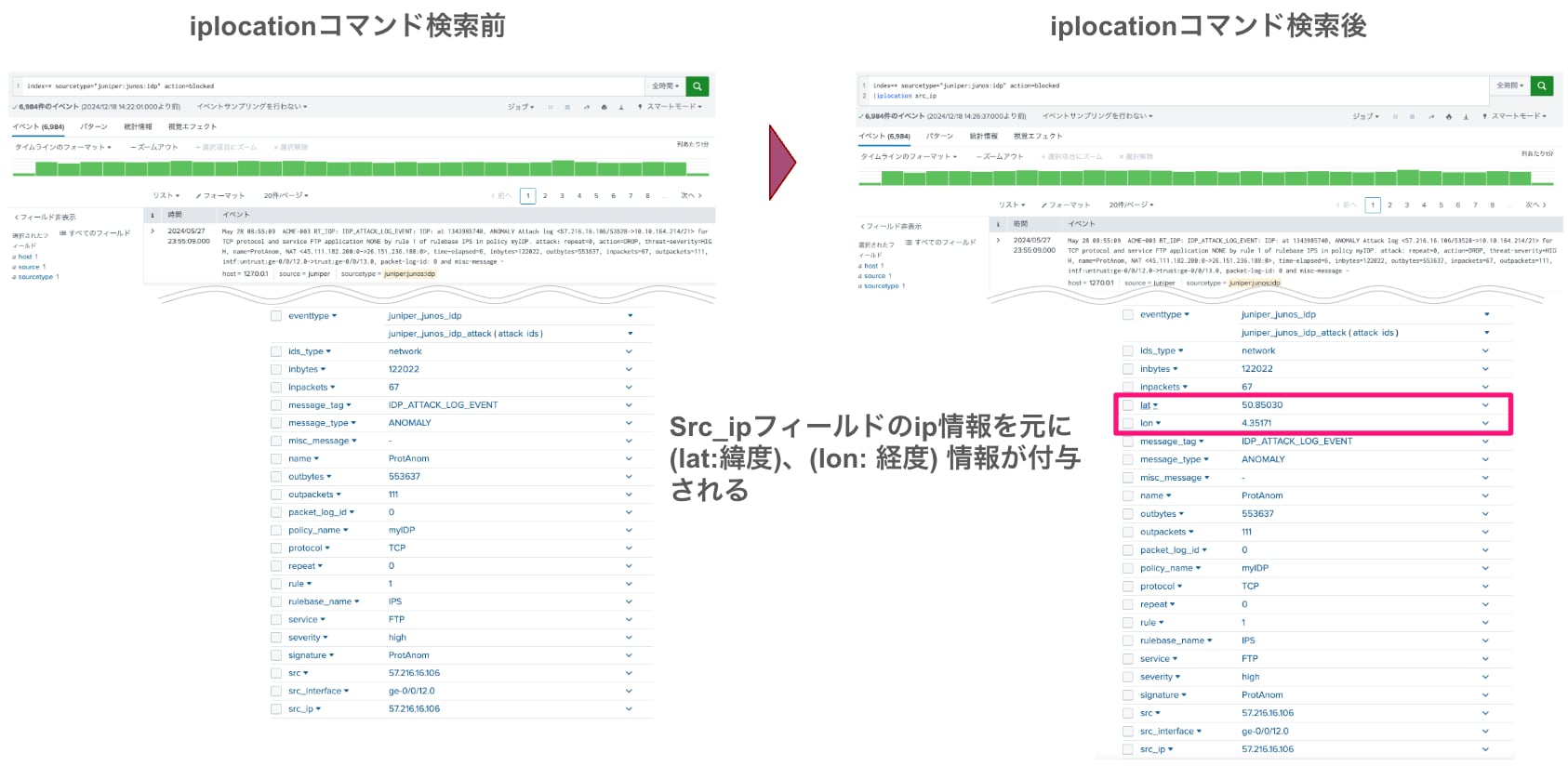Click ズームアウト in left screenshot
Image resolution: width=1568 pixels, height=766 pixels.
[154, 147]
